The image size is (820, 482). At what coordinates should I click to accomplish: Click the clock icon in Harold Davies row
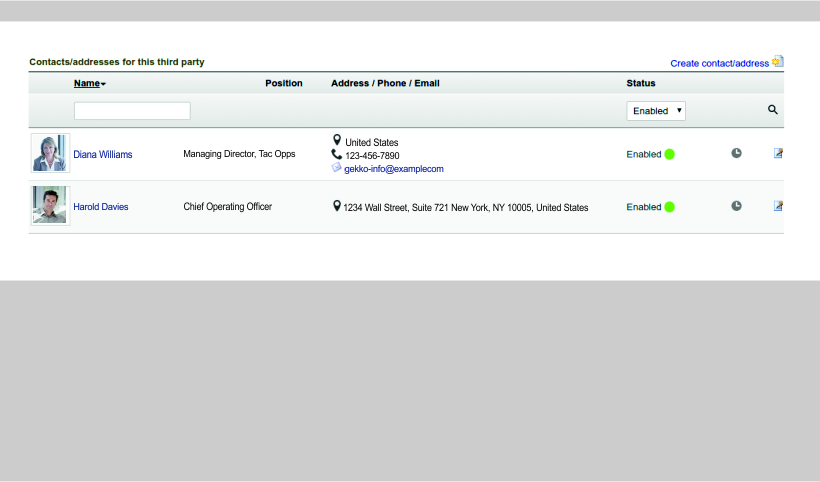736,206
